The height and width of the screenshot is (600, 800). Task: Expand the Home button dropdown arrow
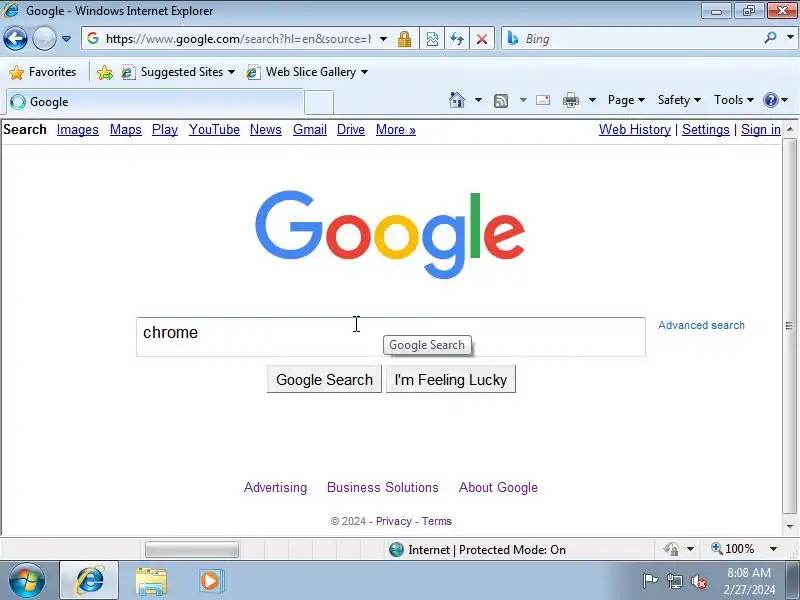click(478, 100)
